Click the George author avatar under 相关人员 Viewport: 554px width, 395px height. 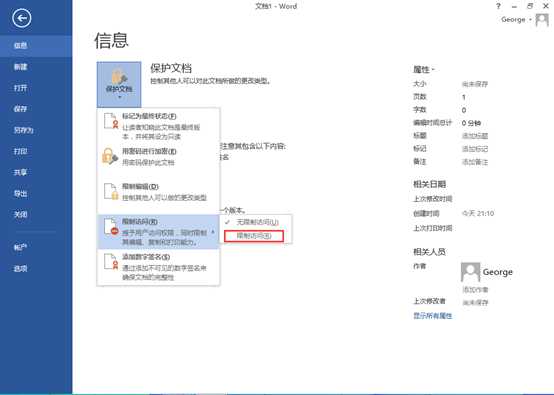pos(470,272)
